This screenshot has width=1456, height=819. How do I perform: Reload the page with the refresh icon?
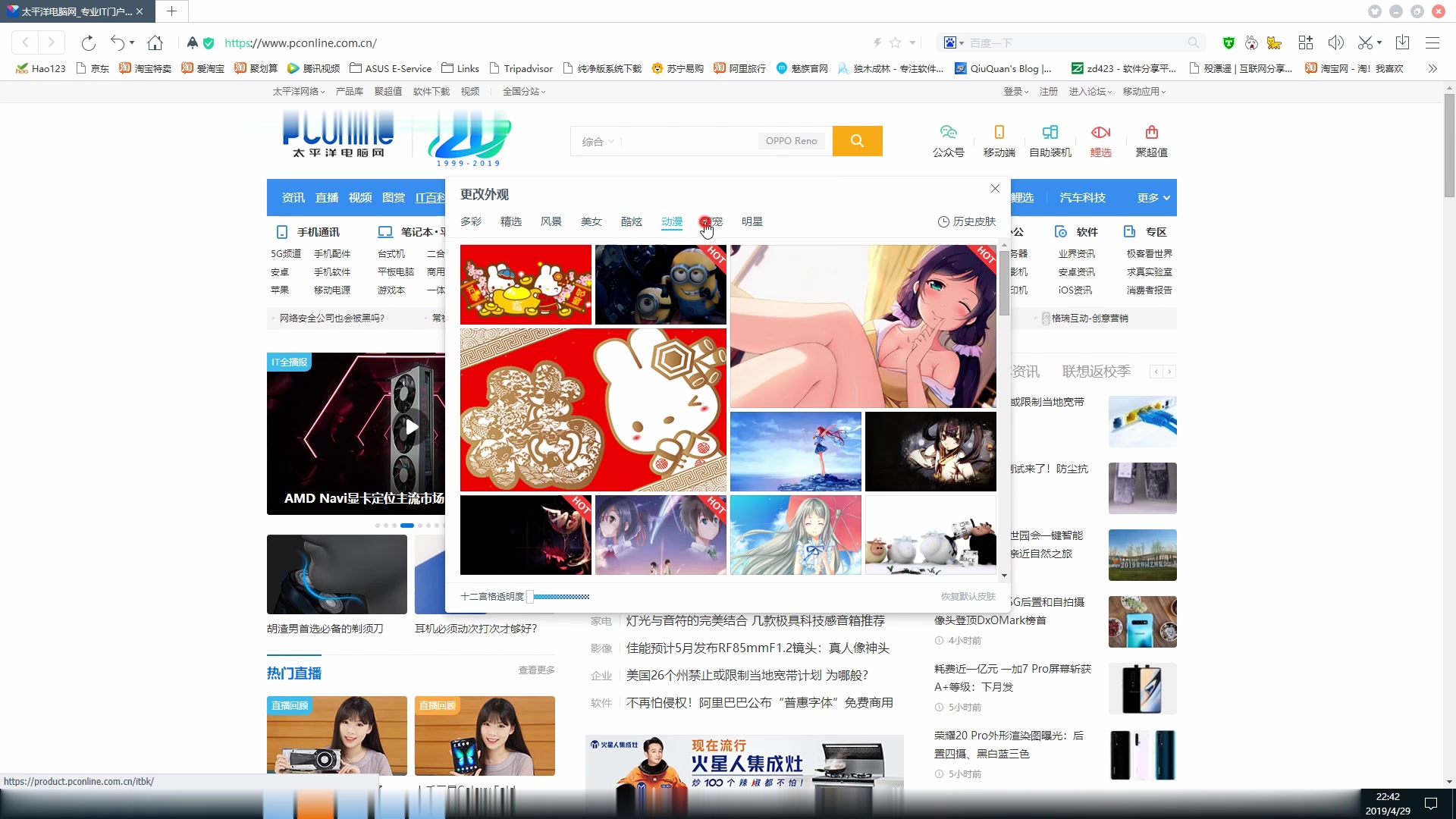pyautogui.click(x=88, y=42)
